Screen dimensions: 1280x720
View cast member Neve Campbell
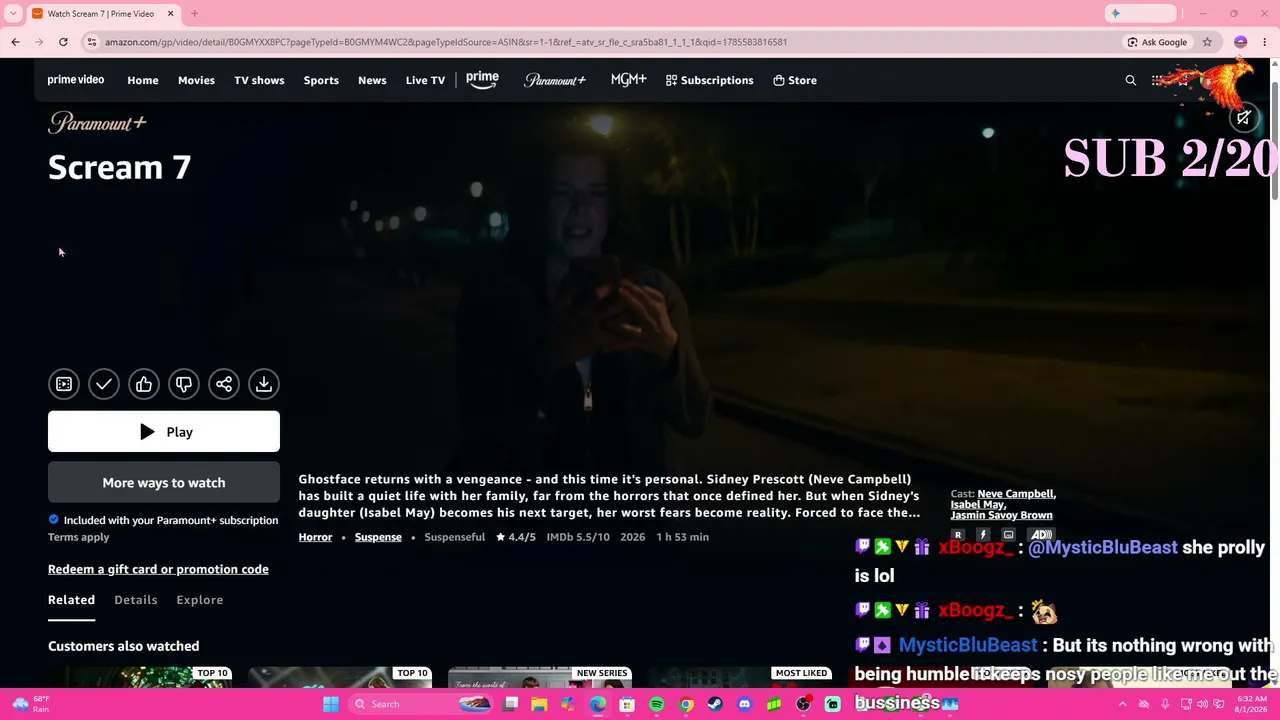pos(1016,494)
